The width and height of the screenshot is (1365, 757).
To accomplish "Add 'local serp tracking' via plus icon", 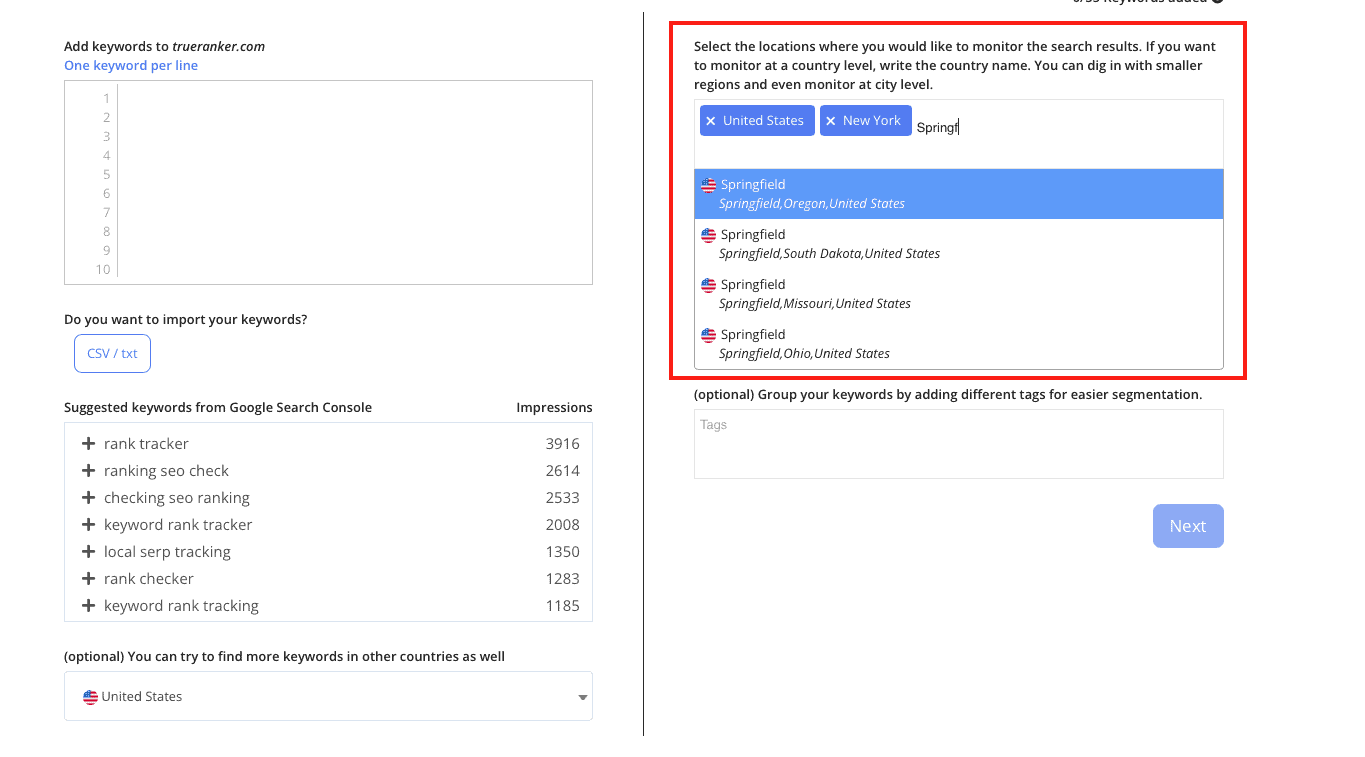I will pyautogui.click(x=88, y=552).
